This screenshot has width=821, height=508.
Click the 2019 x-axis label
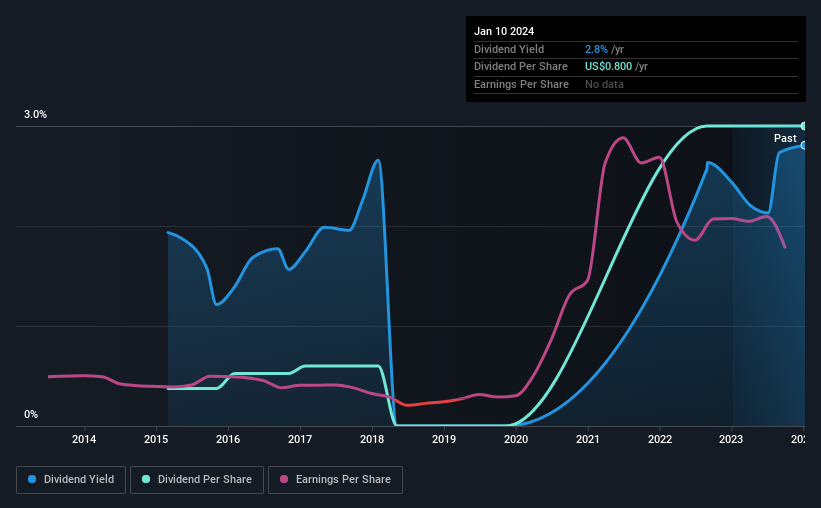(x=444, y=439)
